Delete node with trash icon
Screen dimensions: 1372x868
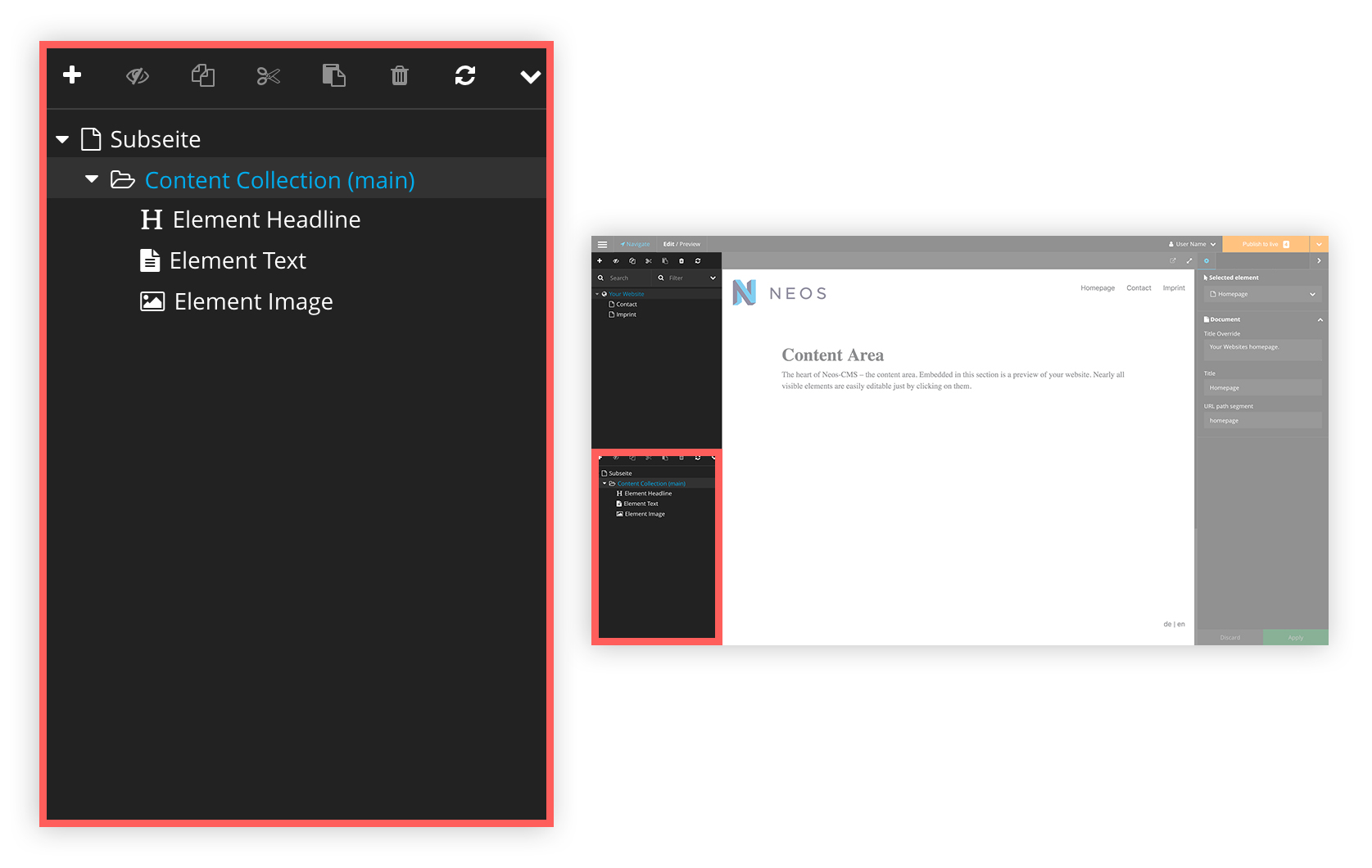click(x=400, y=76)
